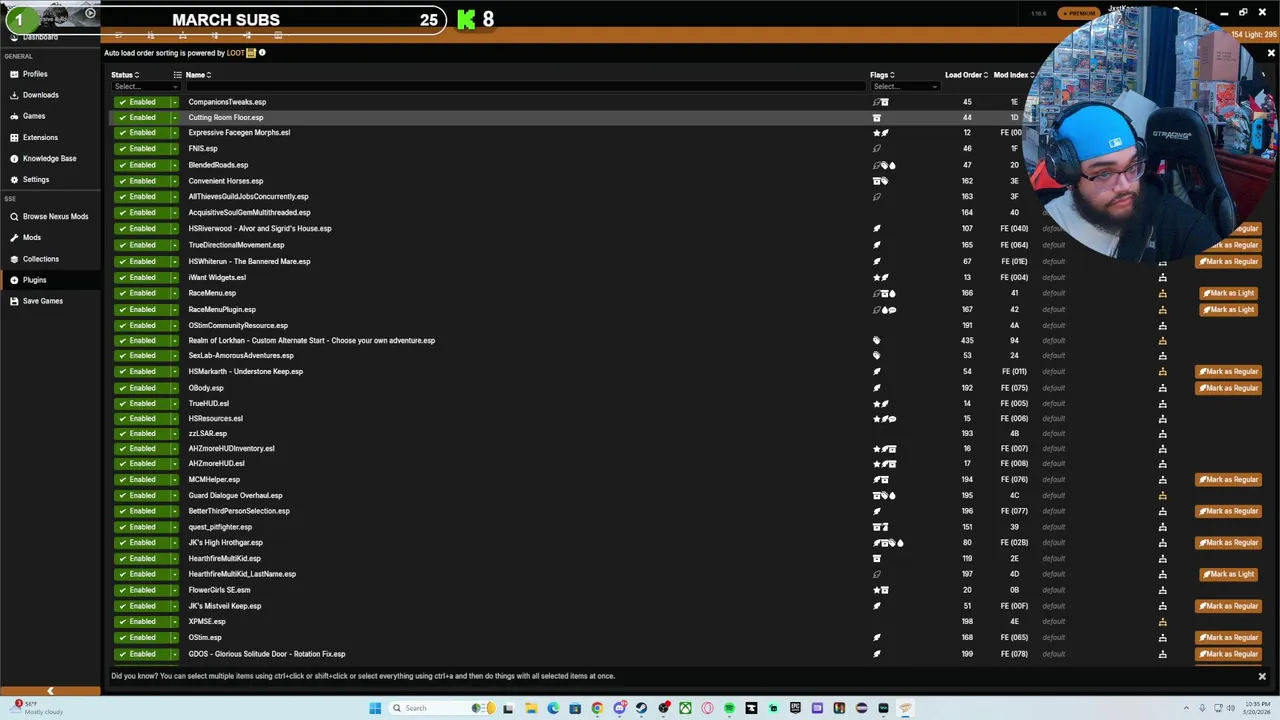Open File Explorer from the taskbar

pos(531,708)
